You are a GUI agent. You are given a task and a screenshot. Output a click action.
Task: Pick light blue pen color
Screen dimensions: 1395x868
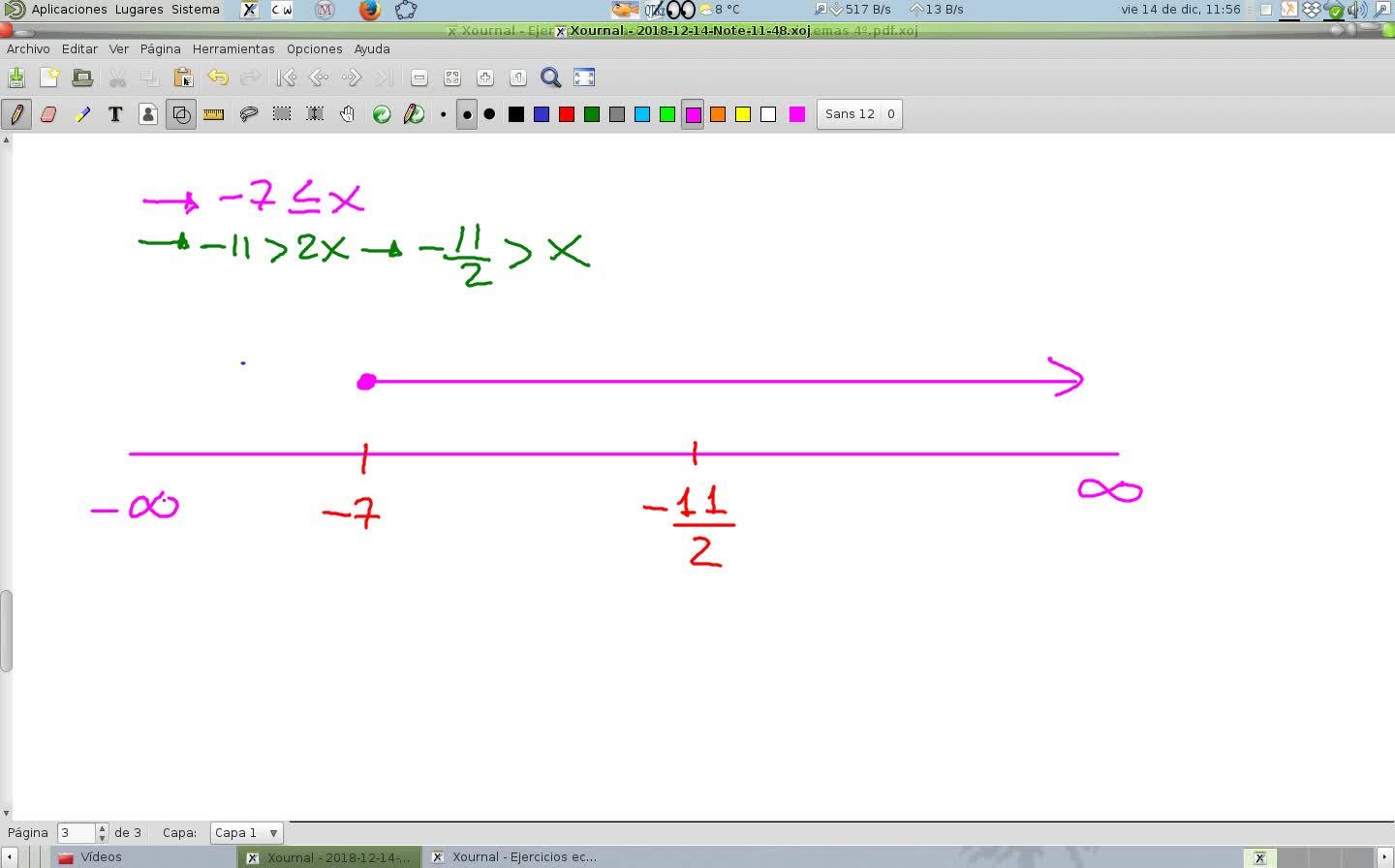tap(642, 114)
